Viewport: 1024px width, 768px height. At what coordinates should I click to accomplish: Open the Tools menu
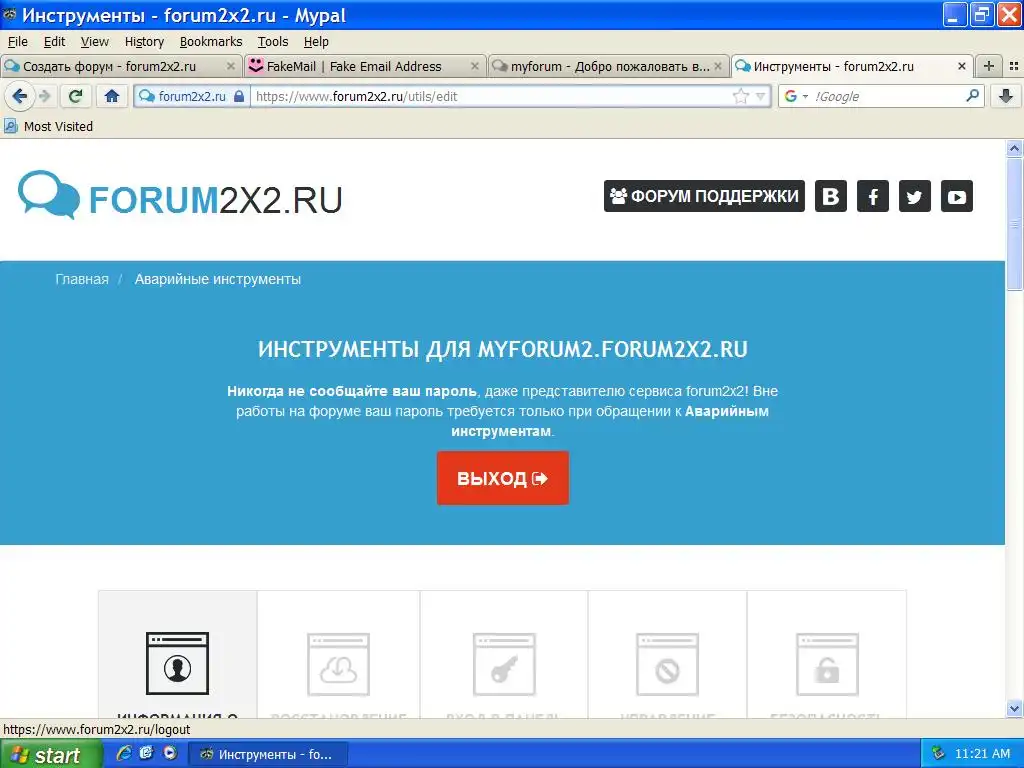(x=273, y=42)
